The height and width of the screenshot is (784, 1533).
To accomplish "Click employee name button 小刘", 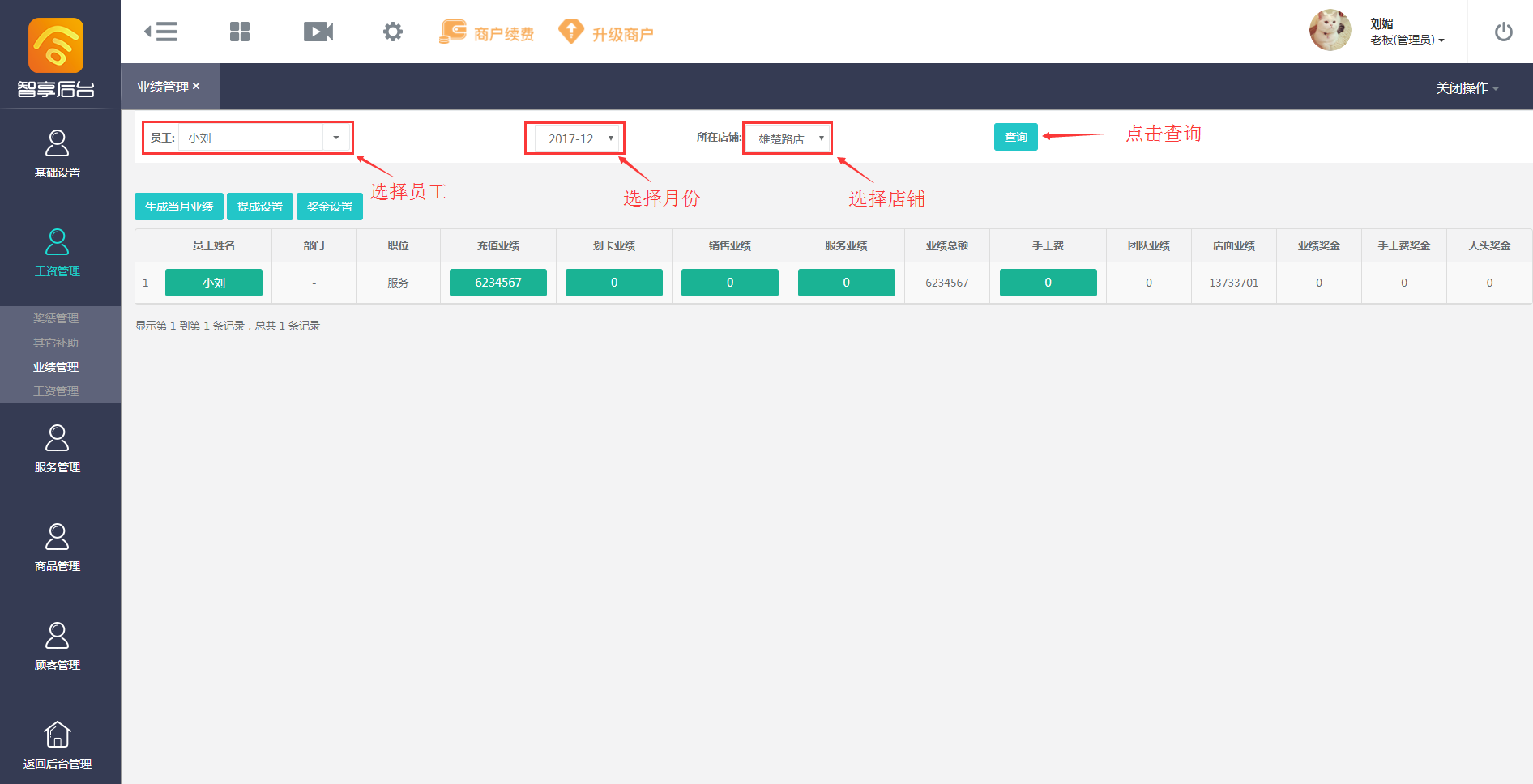I will click(x=214, y=283).
